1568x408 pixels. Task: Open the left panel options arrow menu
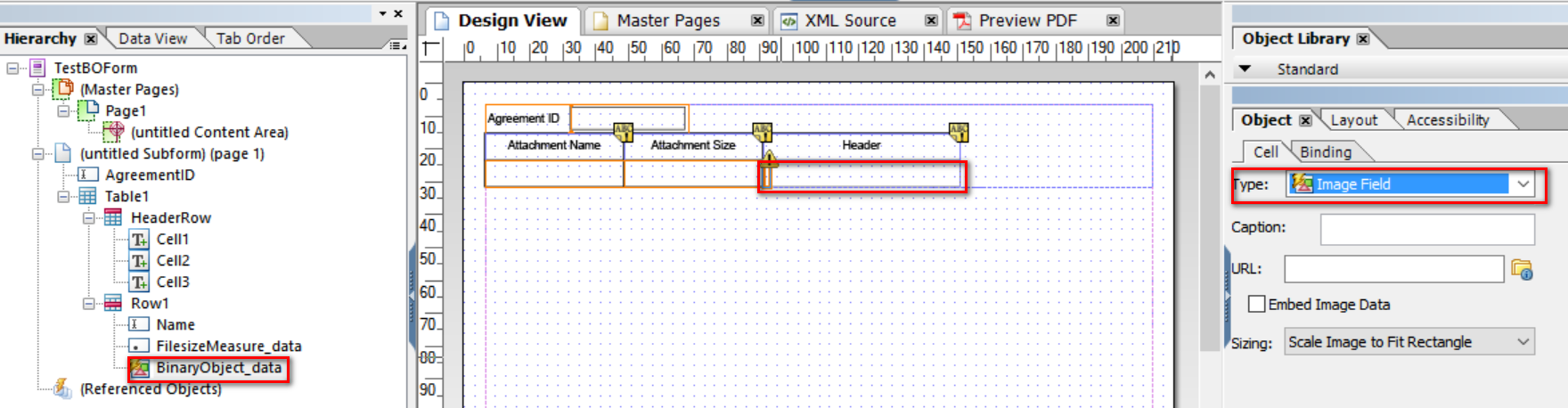tap(382, 13)
